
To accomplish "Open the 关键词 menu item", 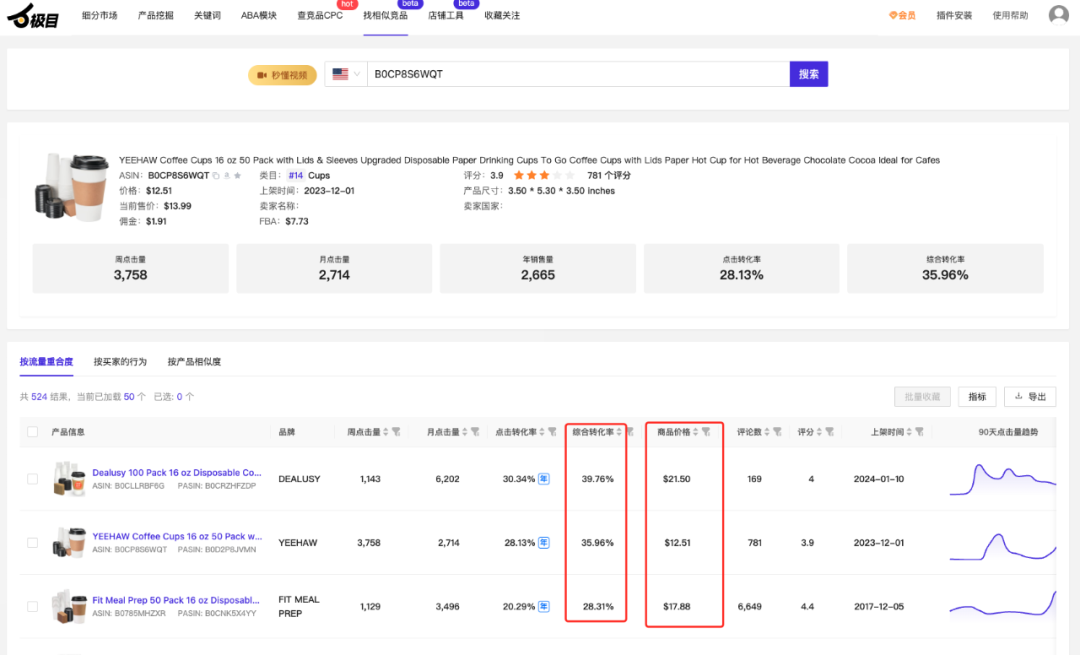I will pyautogui.click(x=207, y=16).
